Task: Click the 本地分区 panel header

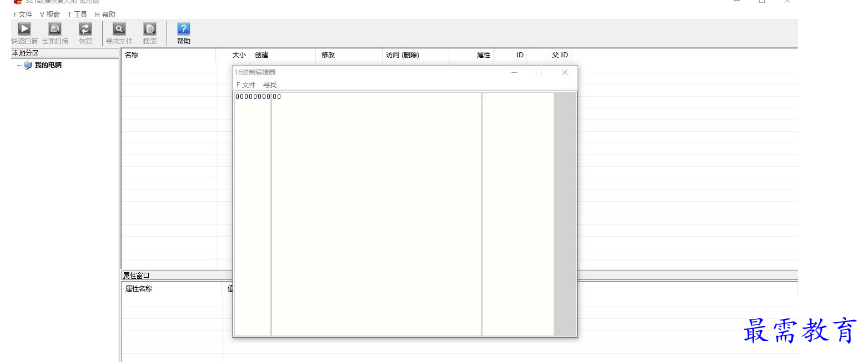Action: (65, 53)
